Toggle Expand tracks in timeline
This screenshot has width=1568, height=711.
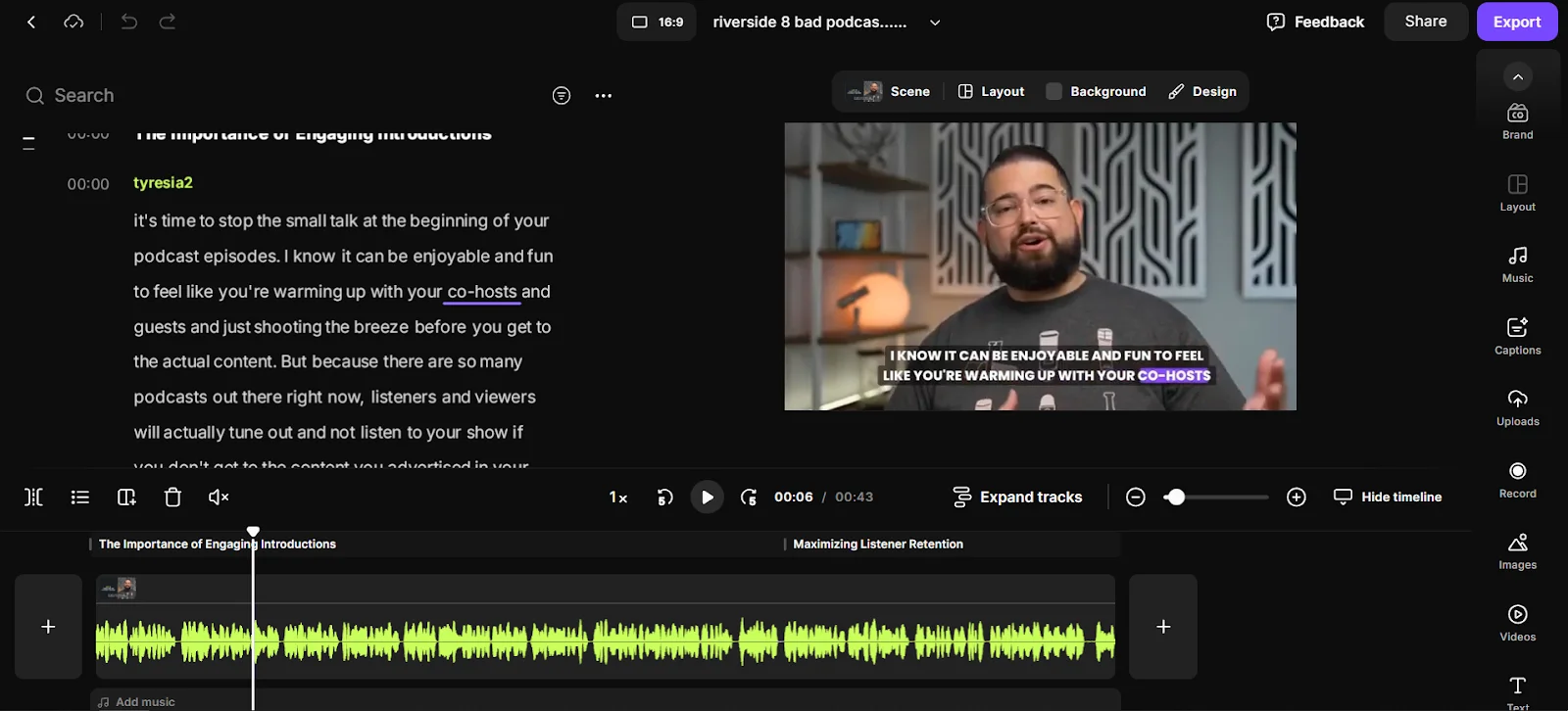(x=1017, y=498)
